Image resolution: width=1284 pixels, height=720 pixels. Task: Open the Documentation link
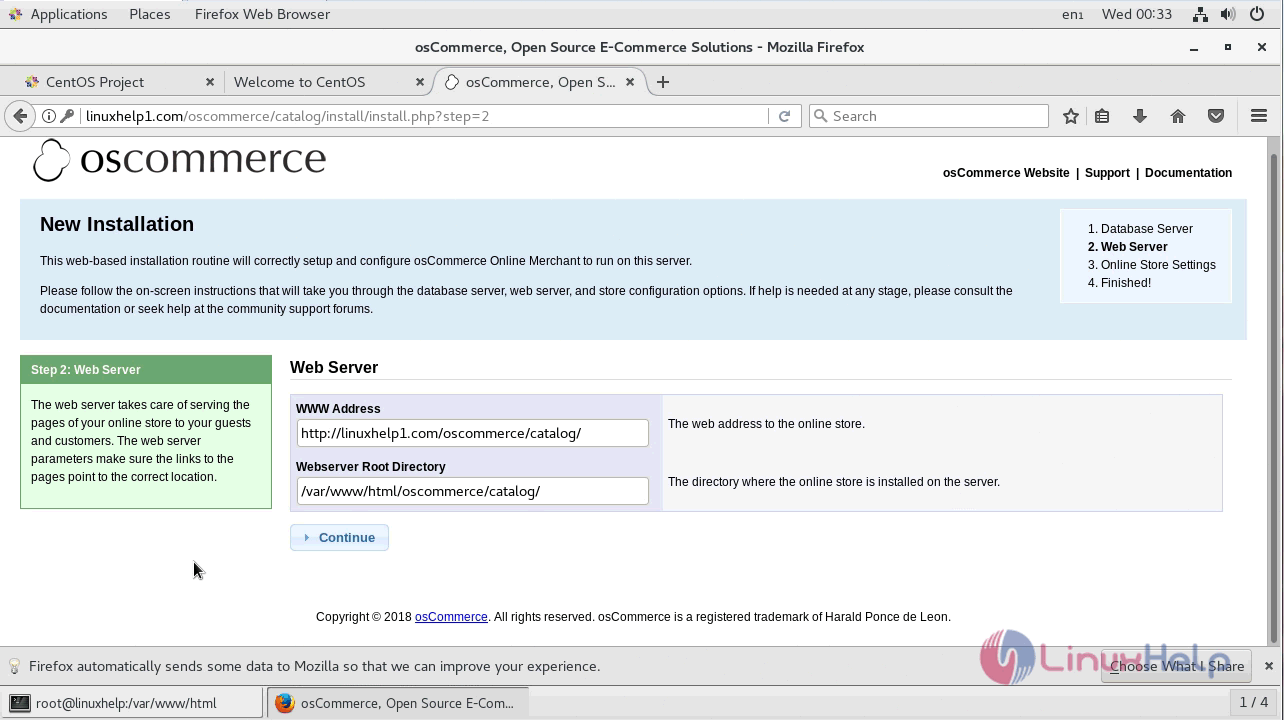[1188, 173]
